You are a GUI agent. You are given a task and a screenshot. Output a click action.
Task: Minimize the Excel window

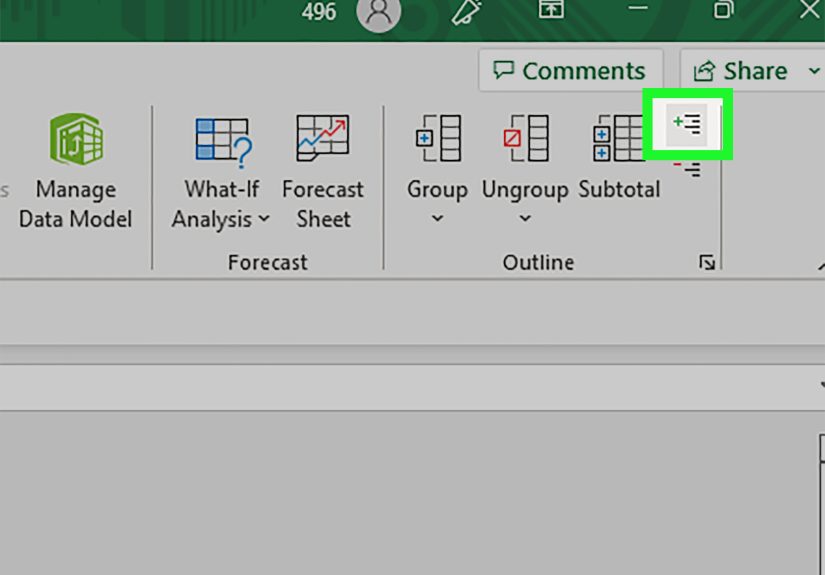point(638,8)
